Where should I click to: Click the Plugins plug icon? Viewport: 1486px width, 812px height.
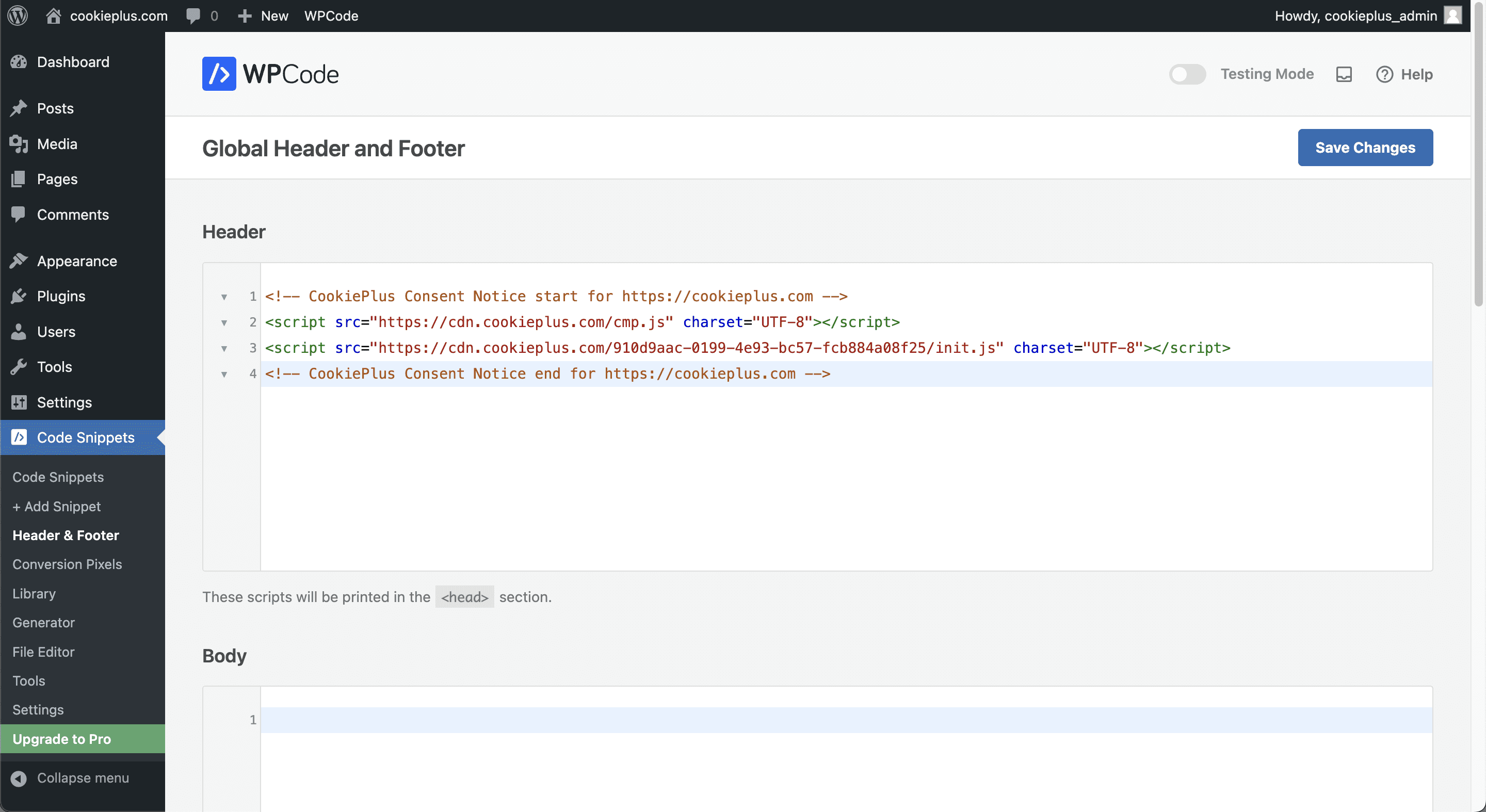[x=19, y=296]
